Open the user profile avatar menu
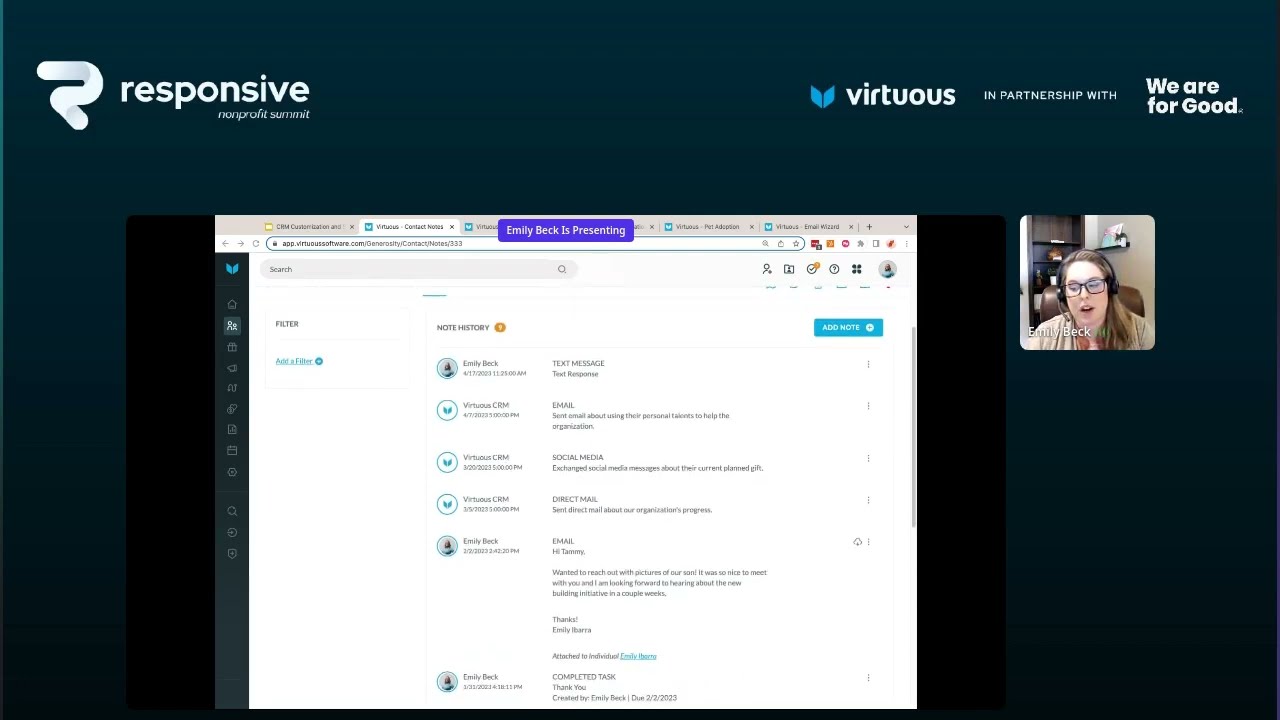 tap(887, 269)
